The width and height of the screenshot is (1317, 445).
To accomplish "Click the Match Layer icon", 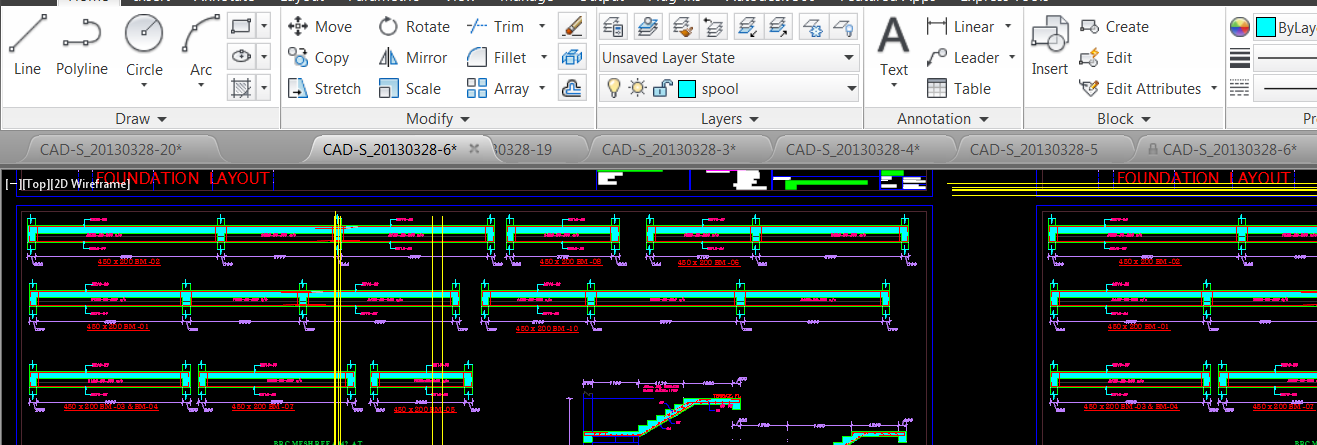I will (x=682, y=26).
